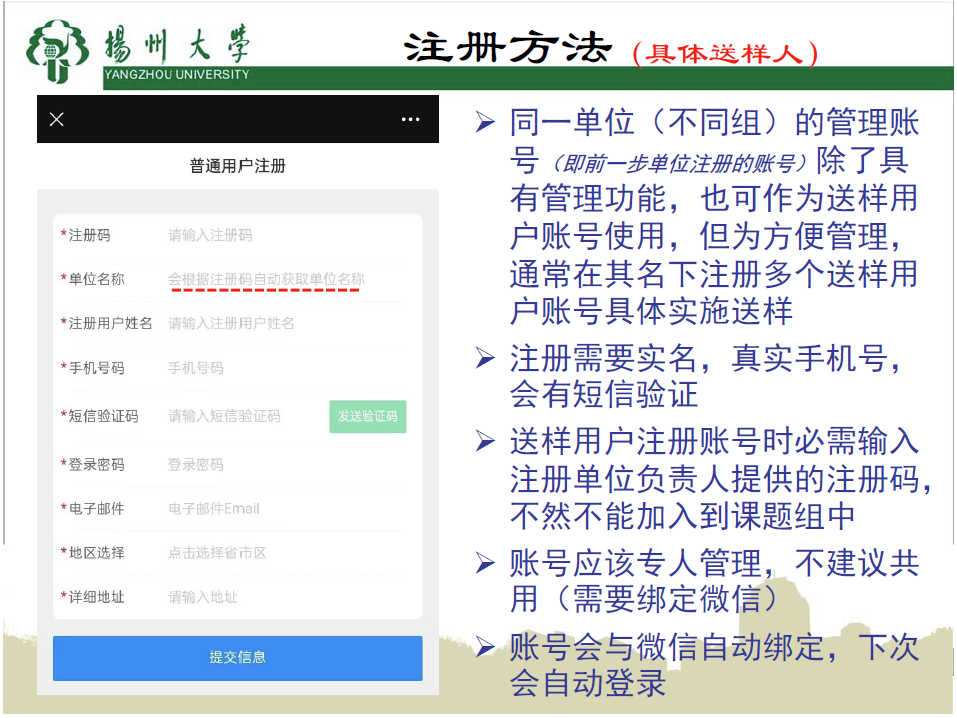Click the first bullet arrow about 同一单位
Screen dimensions: 957x718
pos(485,123)
